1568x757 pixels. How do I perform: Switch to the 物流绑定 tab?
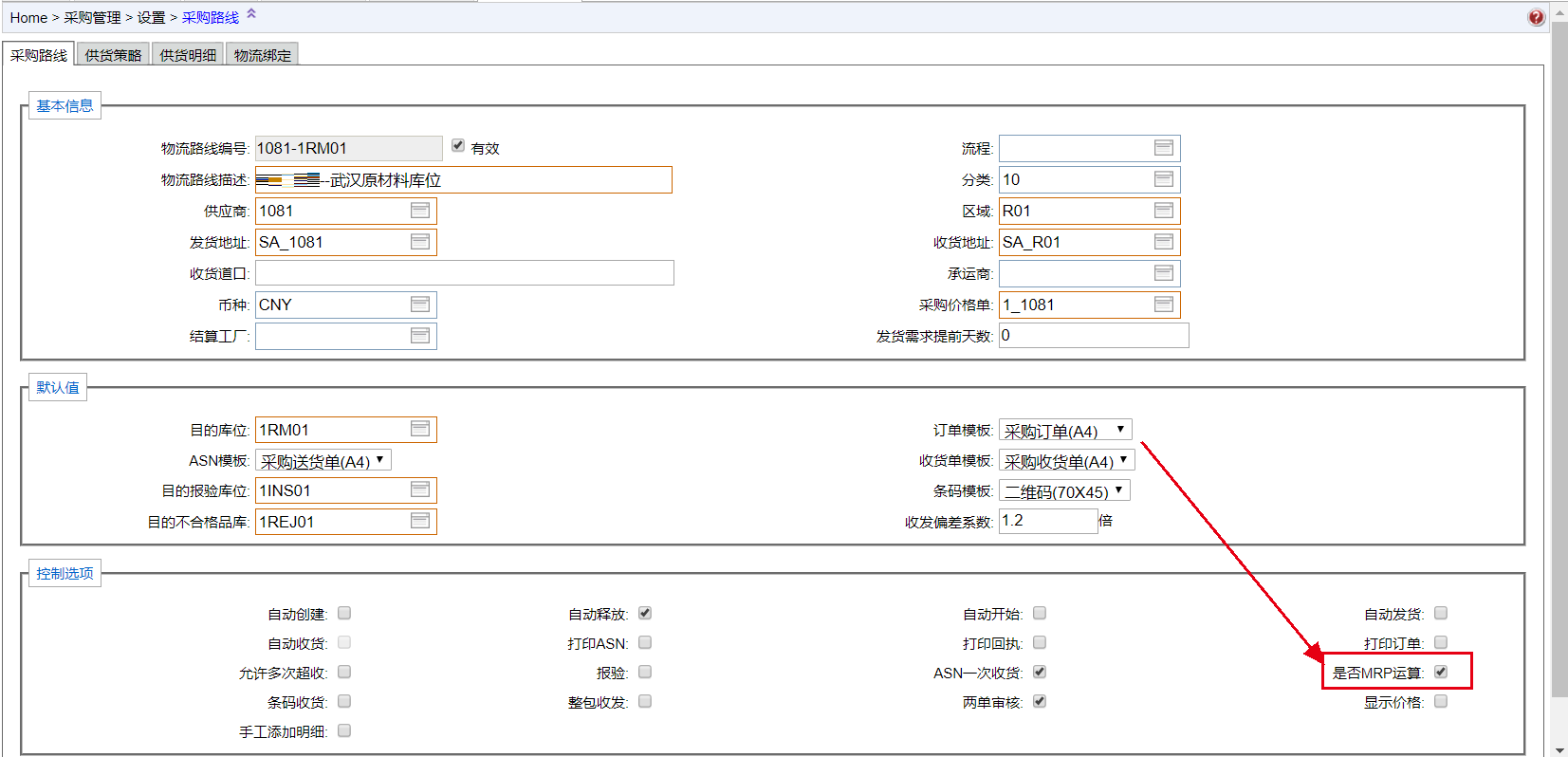263,55
